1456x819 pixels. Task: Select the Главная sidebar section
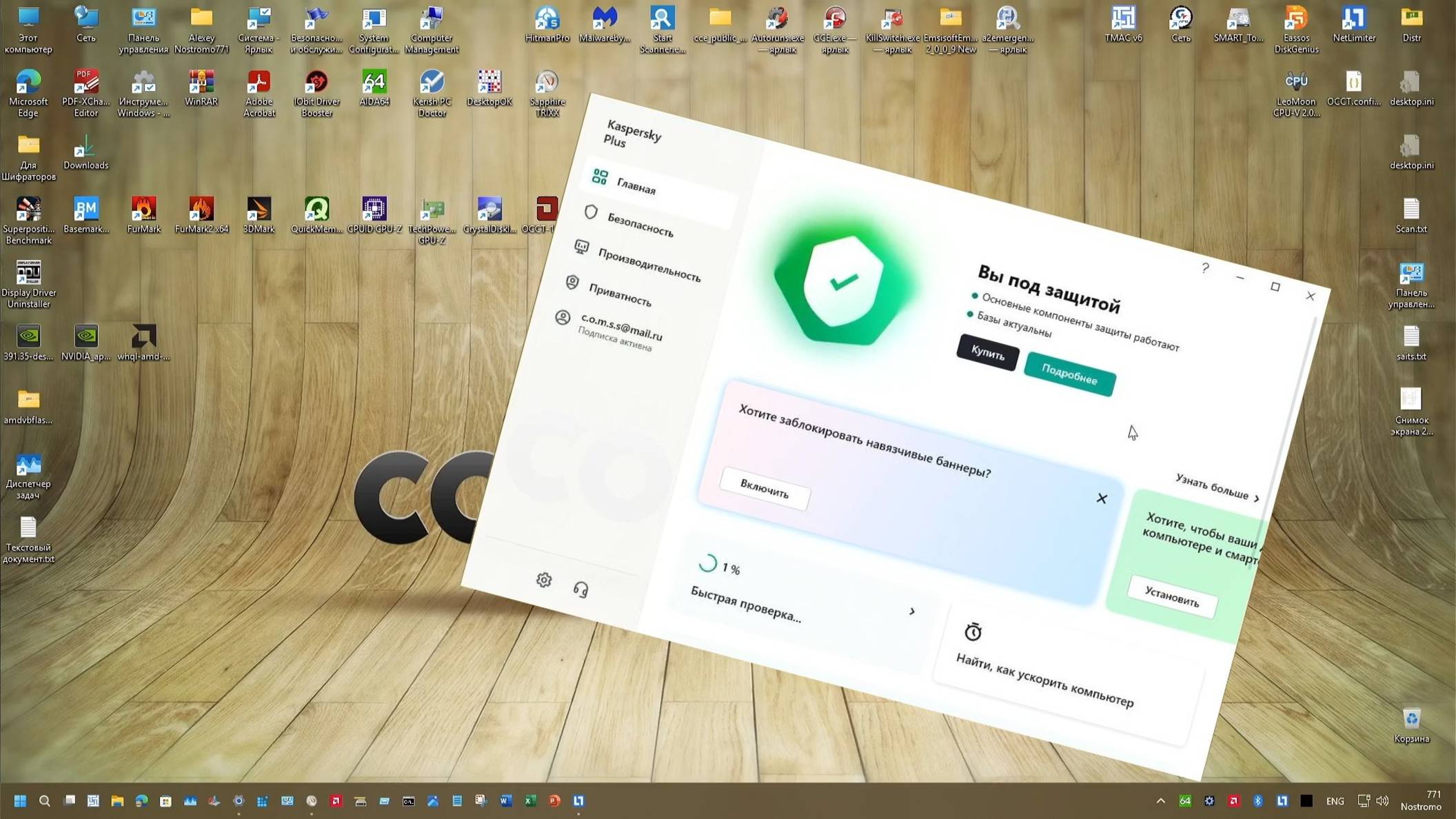(x=636, y=186)
